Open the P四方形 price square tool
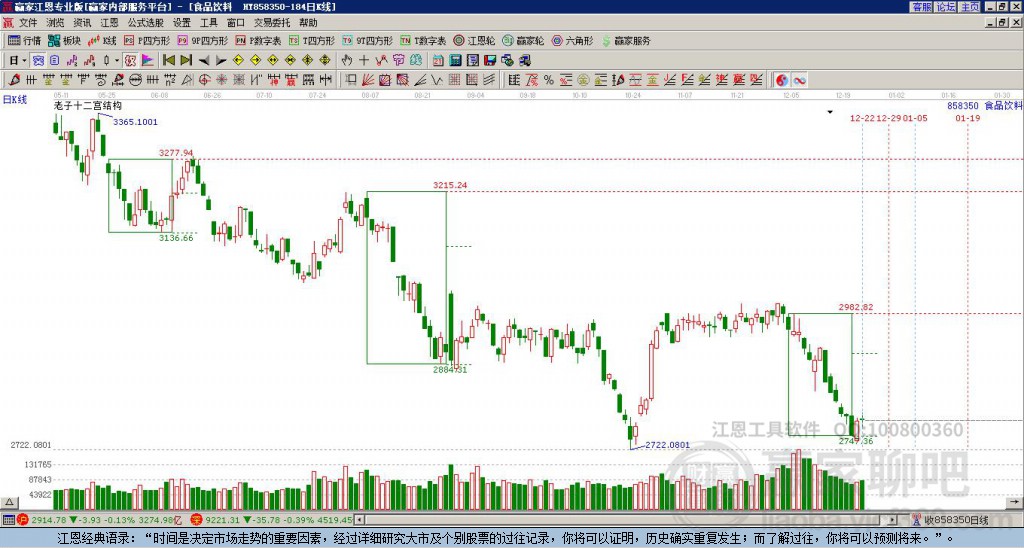The width and height of the screenshot is (1024, 548). point(147,40)
